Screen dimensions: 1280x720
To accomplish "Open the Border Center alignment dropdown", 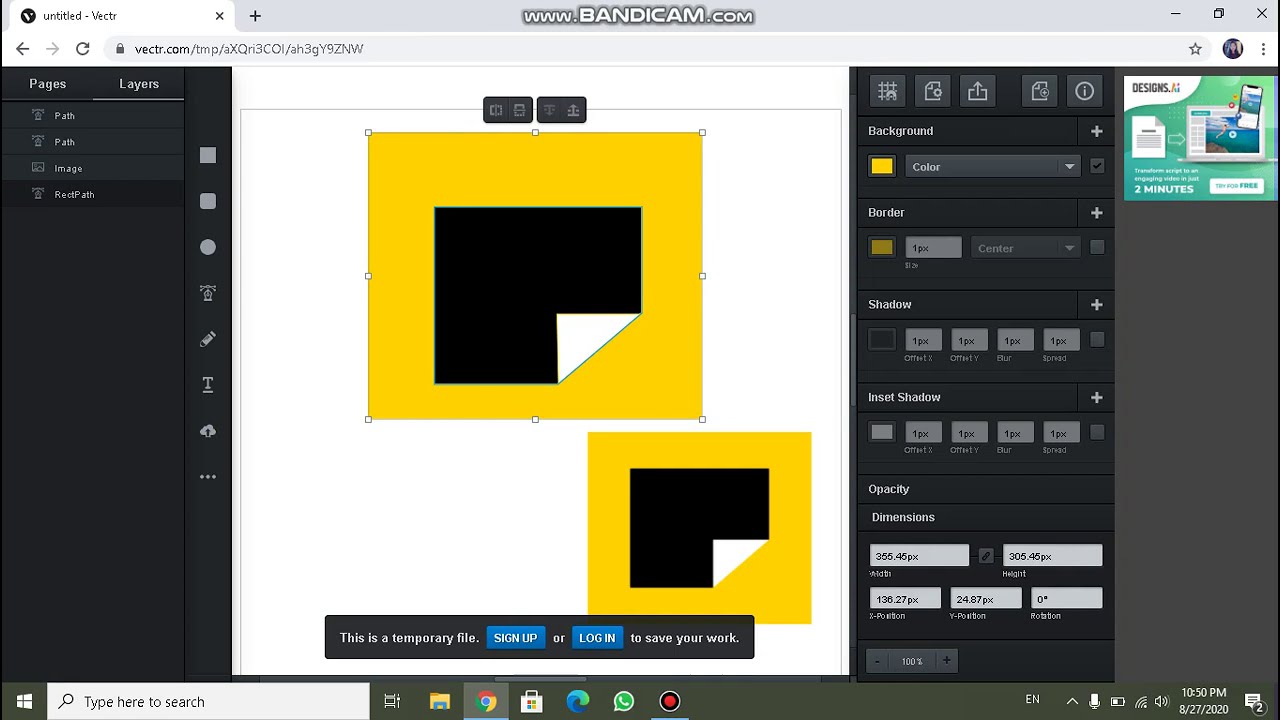I will click(x=1025, y=248).
